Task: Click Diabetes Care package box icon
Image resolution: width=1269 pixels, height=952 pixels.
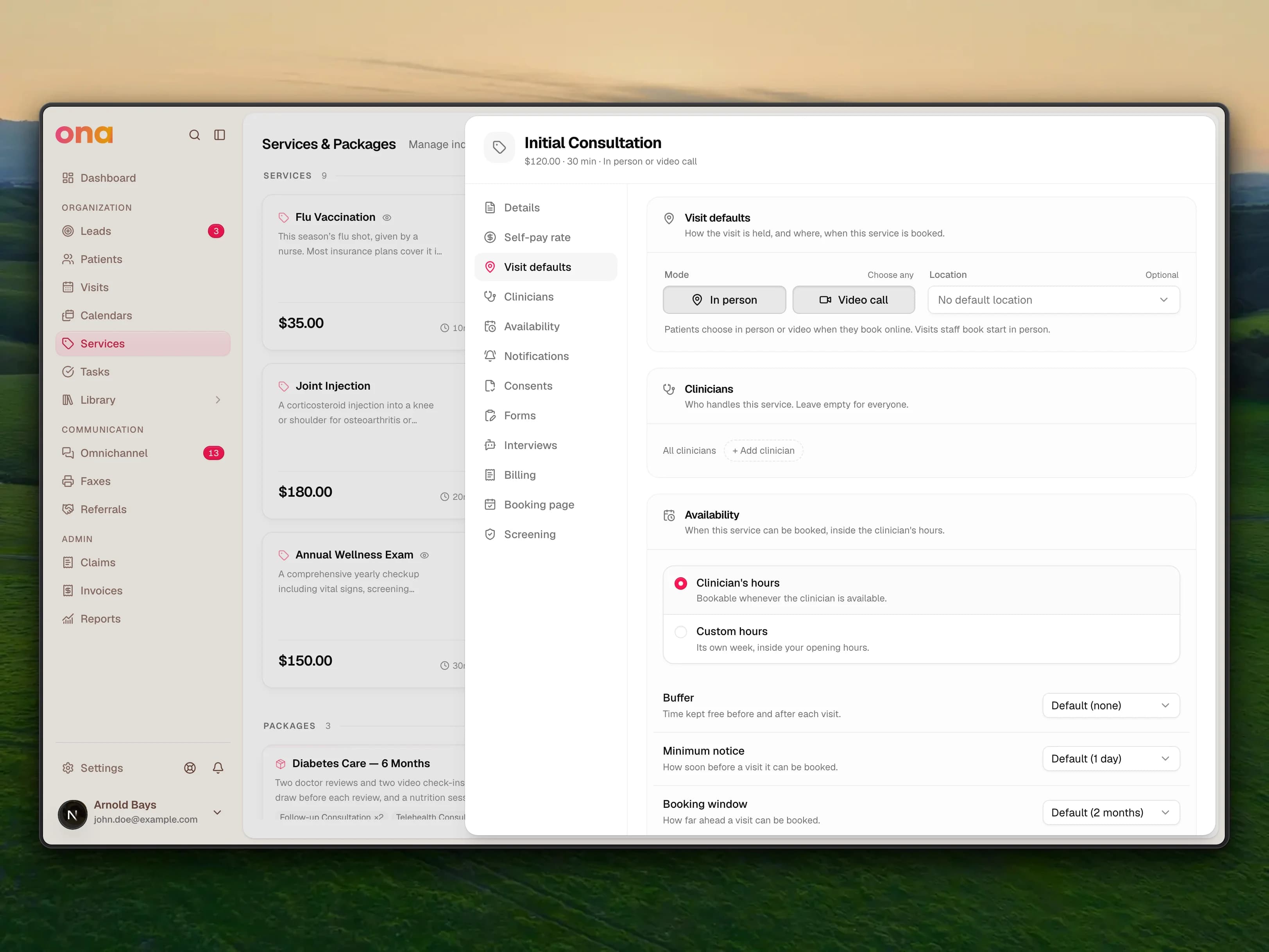Action: (281, 764)
